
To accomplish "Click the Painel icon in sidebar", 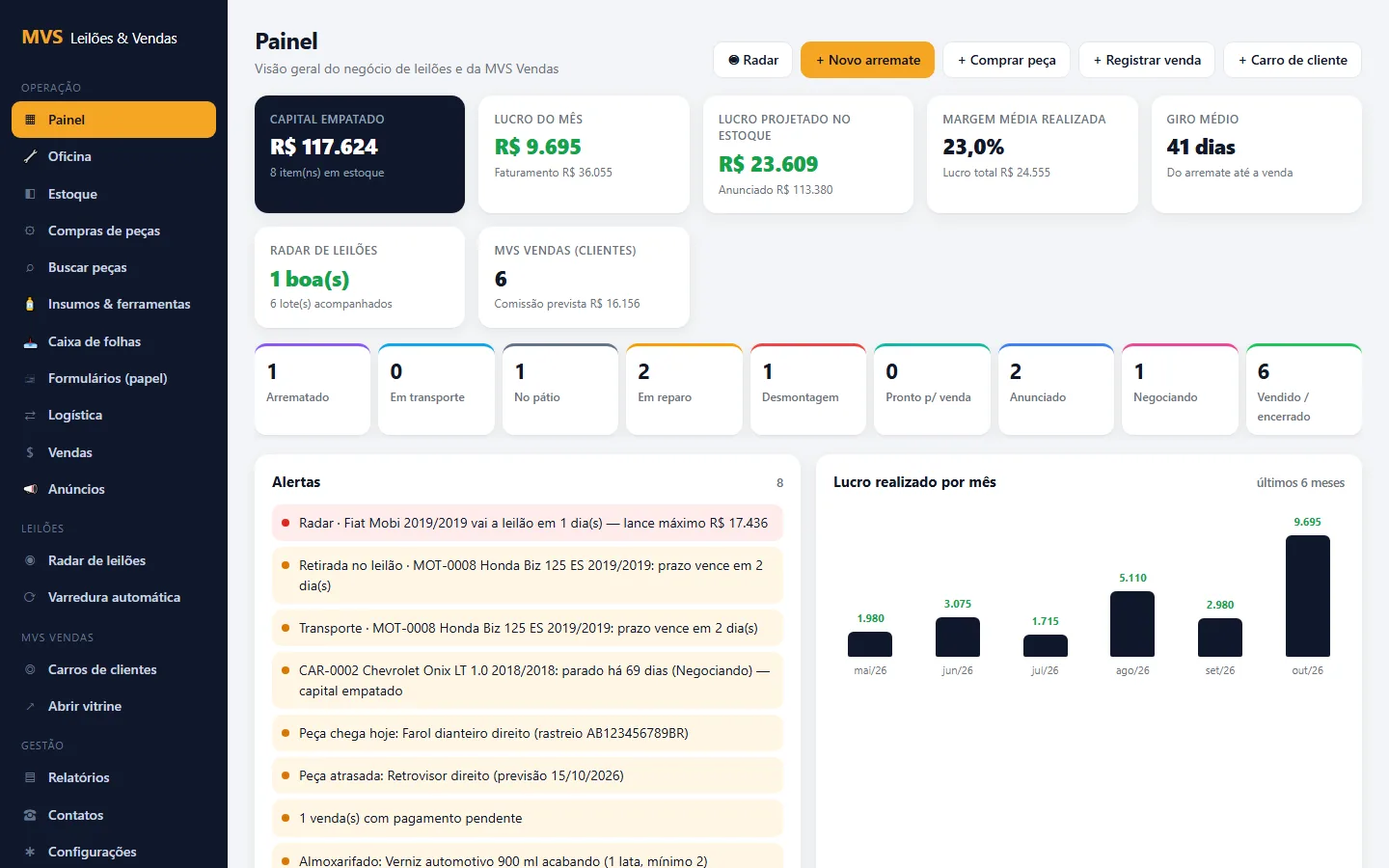I will [x=30, y=120].
